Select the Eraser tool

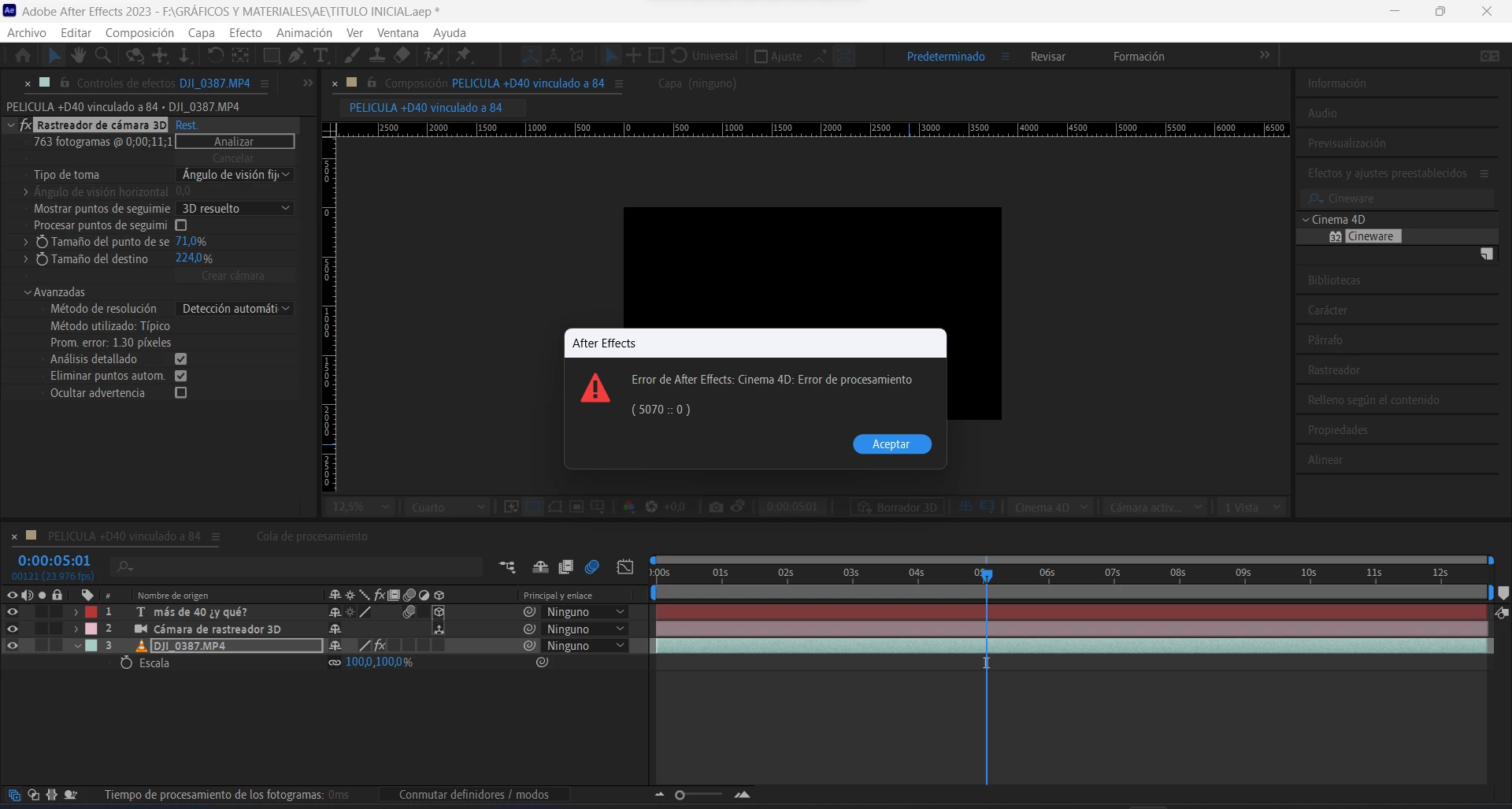(x=402, y=55)
